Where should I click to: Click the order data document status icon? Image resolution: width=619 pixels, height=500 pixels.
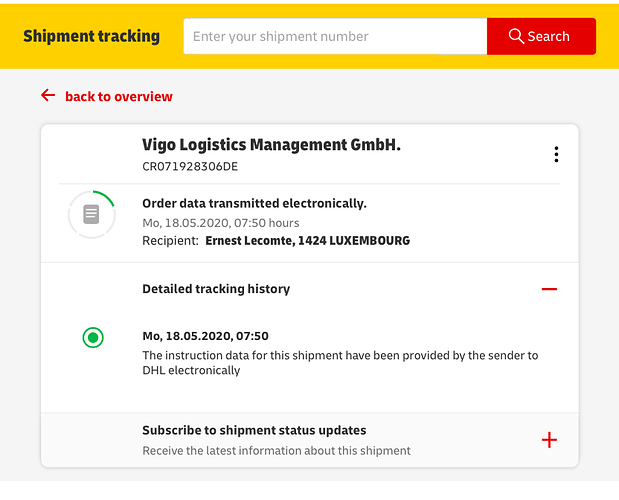92,215
